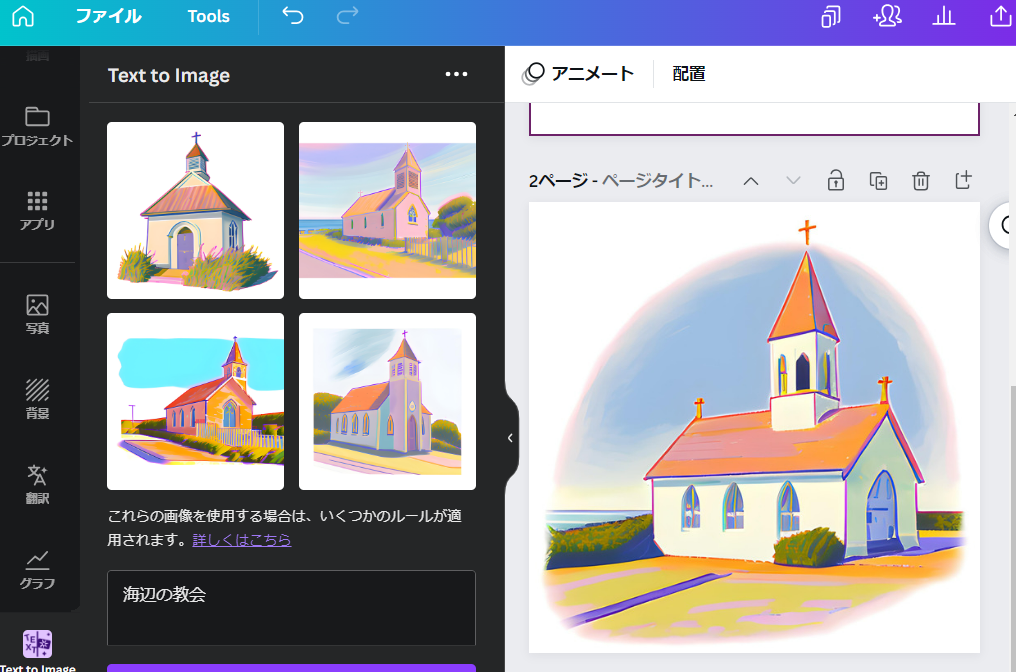Delete page 2 with trash icon
The width and height of the screenshot is (1016, 672).
921,181
